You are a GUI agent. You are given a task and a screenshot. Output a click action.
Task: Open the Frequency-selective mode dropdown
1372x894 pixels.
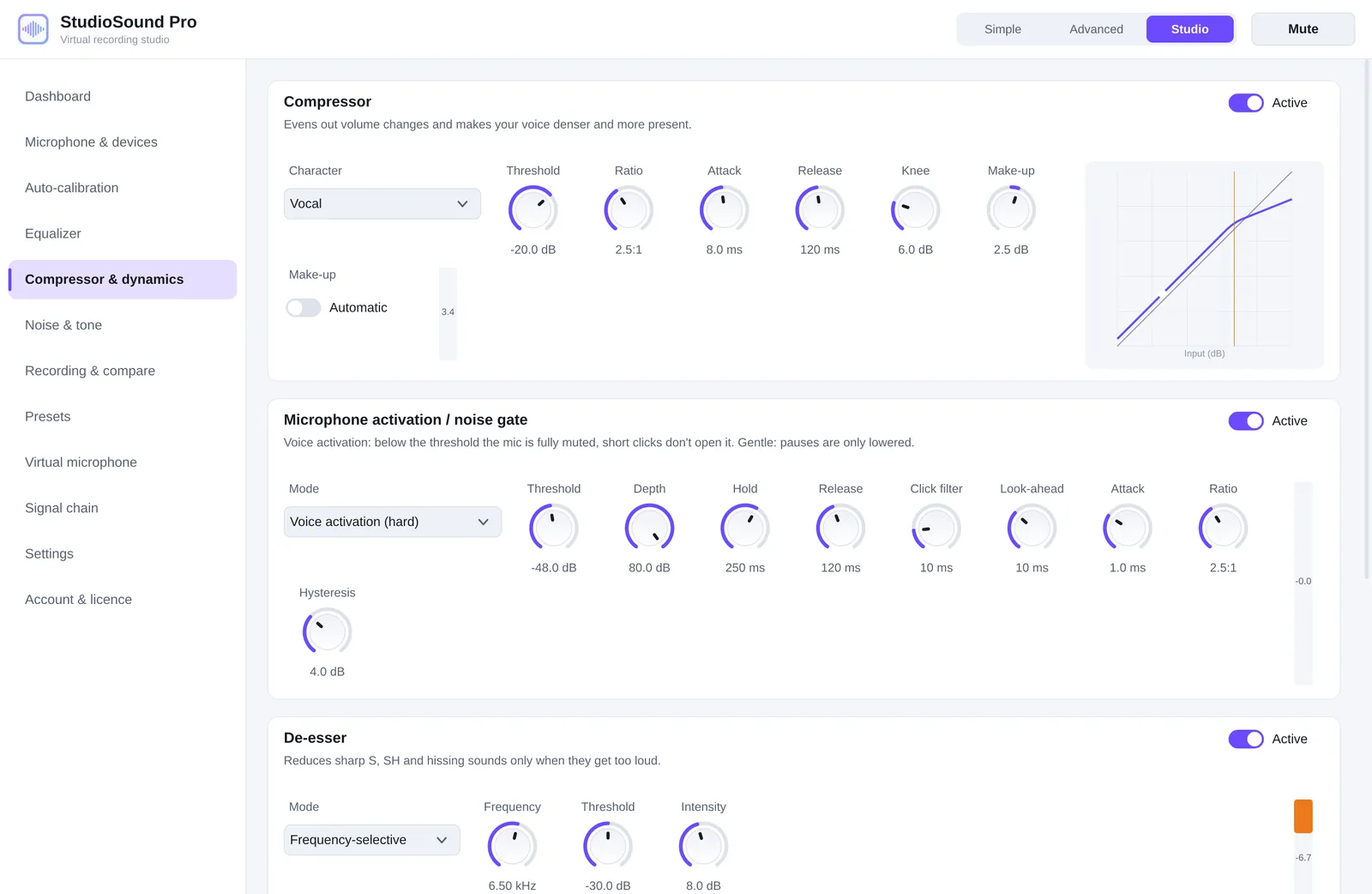[x=372, y=841]
